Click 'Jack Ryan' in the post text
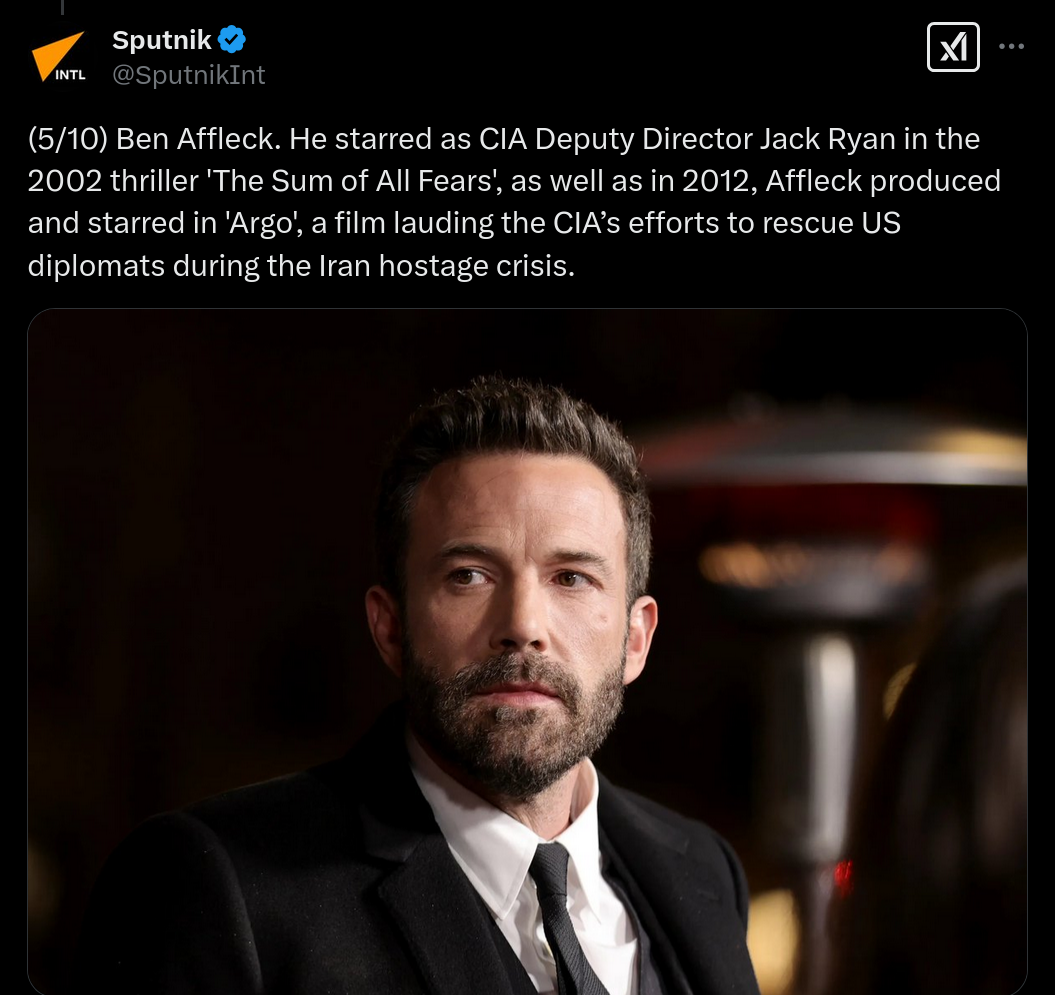This screenshot has height=995, width=1055. pos(827,139)
